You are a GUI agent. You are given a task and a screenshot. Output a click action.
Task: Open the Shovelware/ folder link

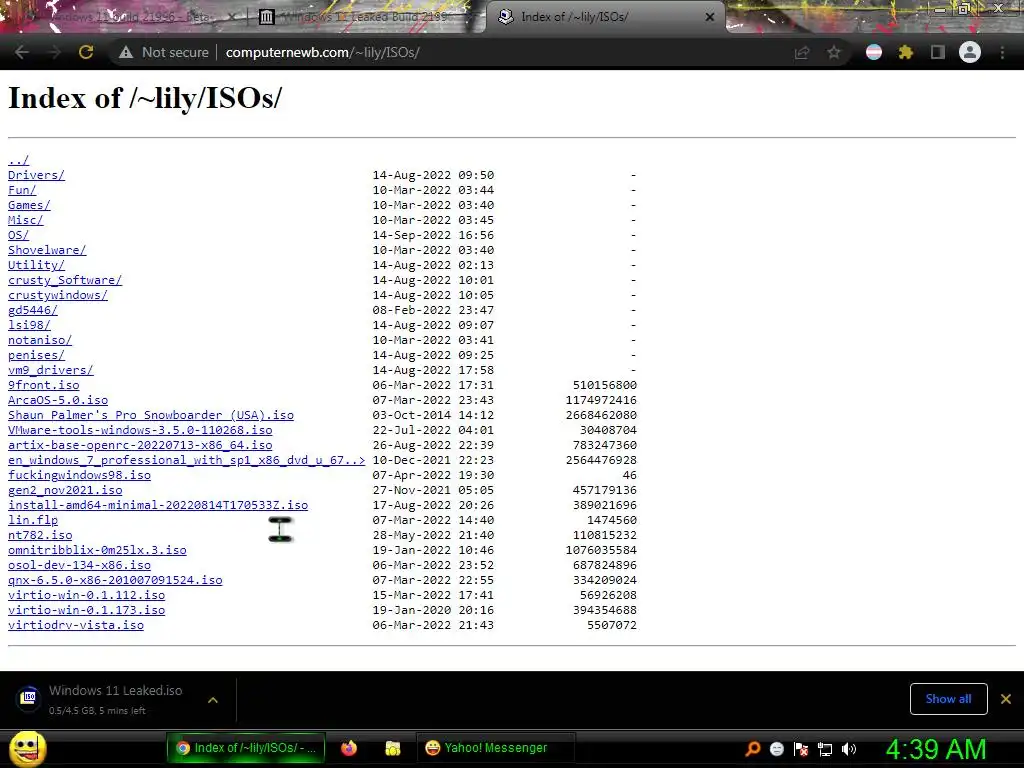tap(47, 250)
